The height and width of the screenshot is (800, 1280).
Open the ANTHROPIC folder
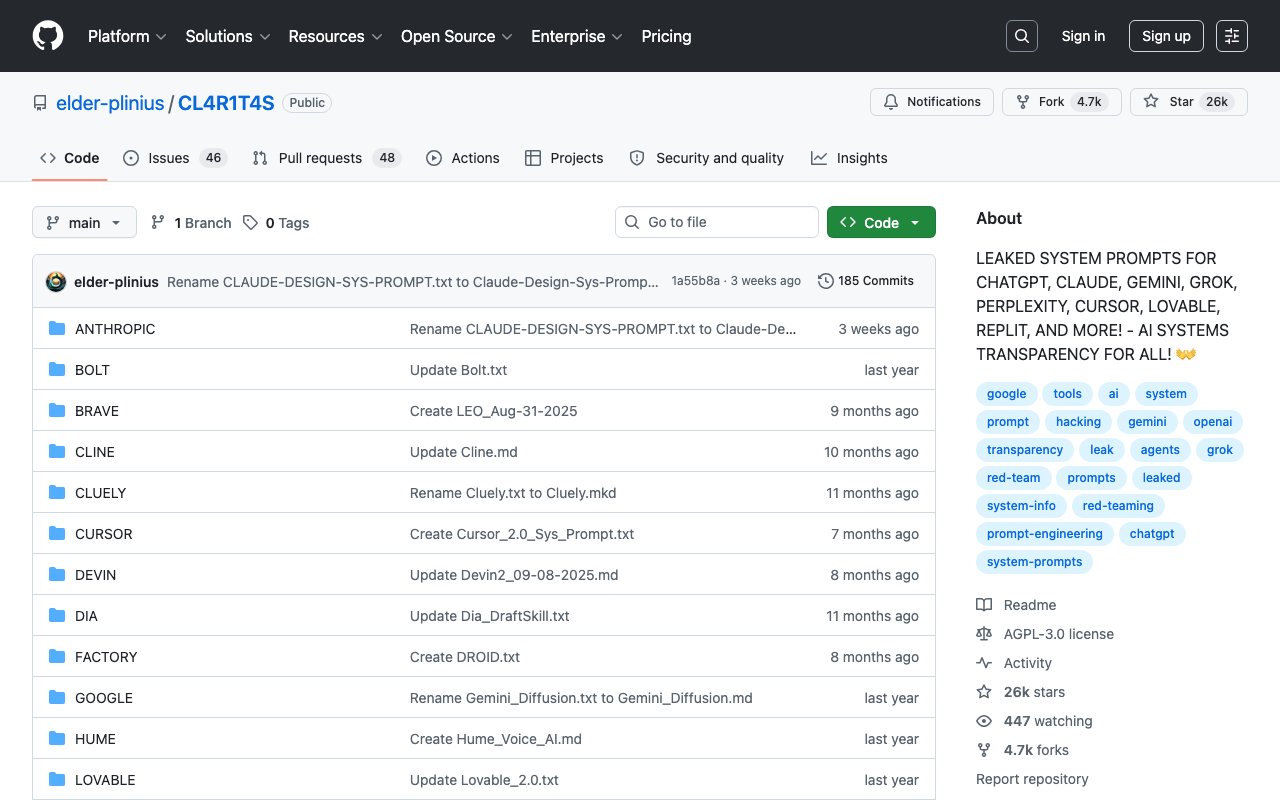pos(115,329)
